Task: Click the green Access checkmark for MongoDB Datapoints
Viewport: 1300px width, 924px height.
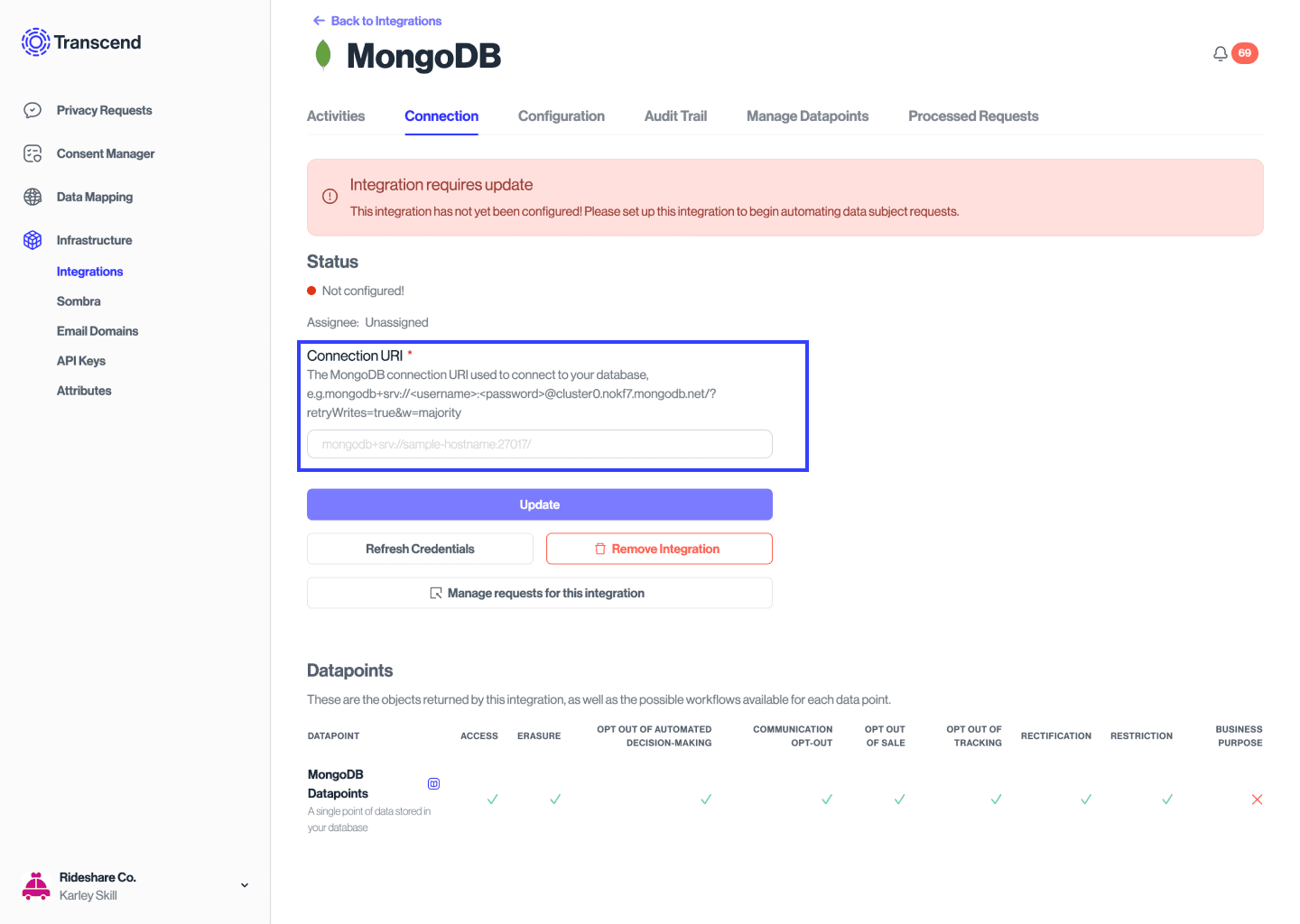Action: (x=492, y=799)
